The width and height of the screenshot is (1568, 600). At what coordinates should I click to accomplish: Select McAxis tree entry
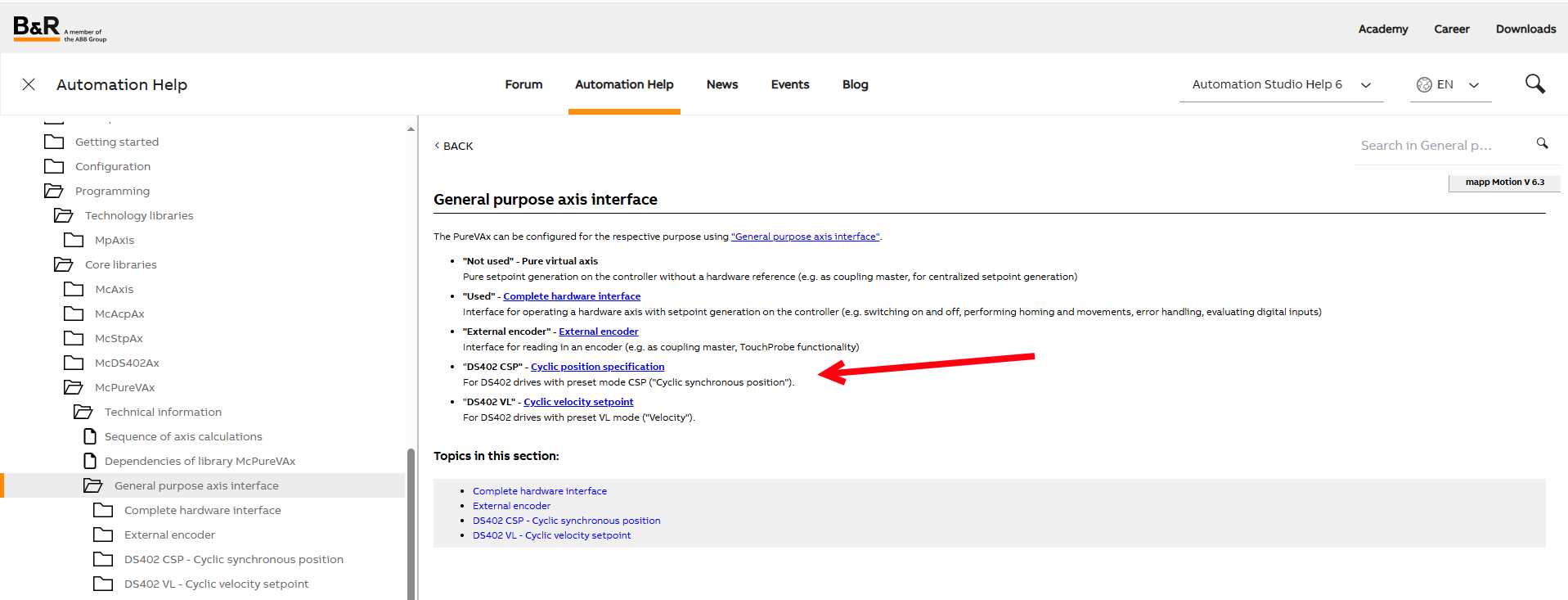click(115, 289)
